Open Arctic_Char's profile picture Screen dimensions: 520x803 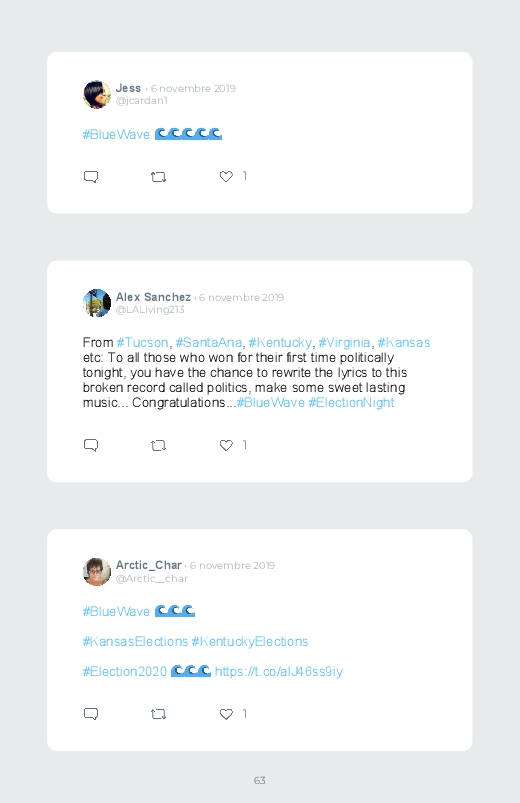coord(97,572)
